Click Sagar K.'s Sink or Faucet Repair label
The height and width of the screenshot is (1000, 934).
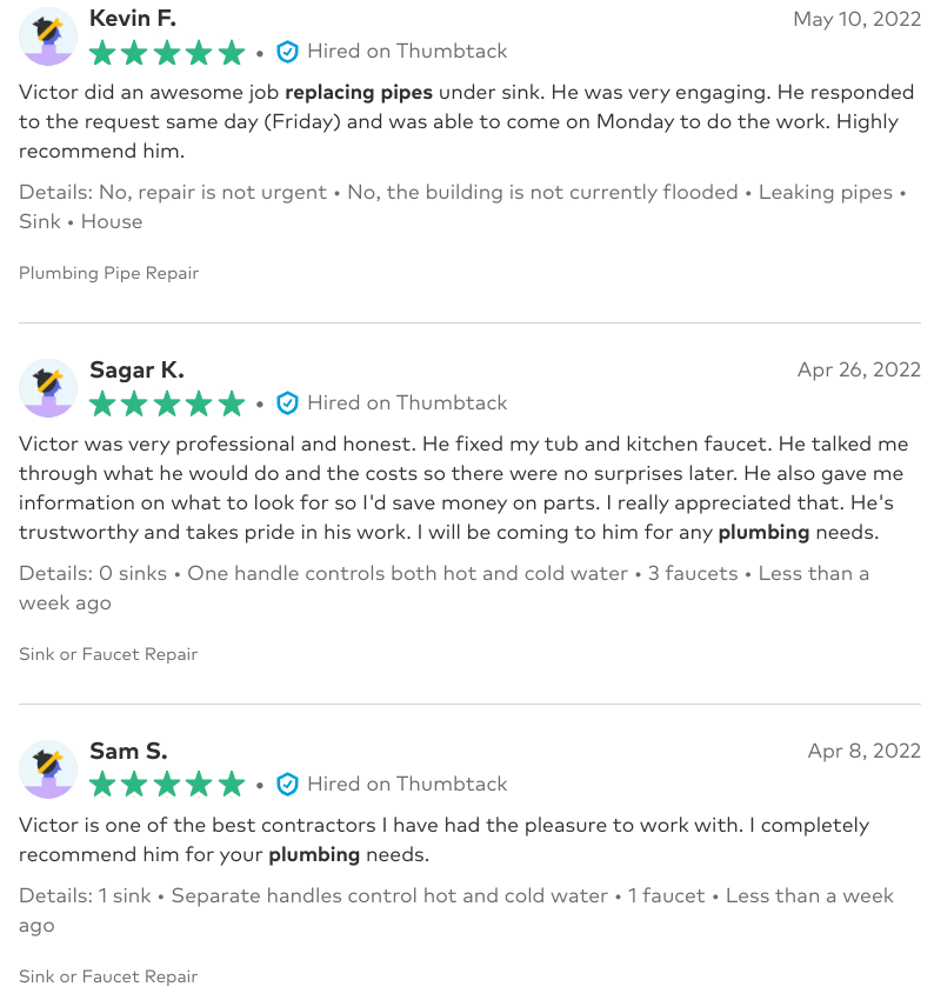pyautogui.click(x=108, y=654)
